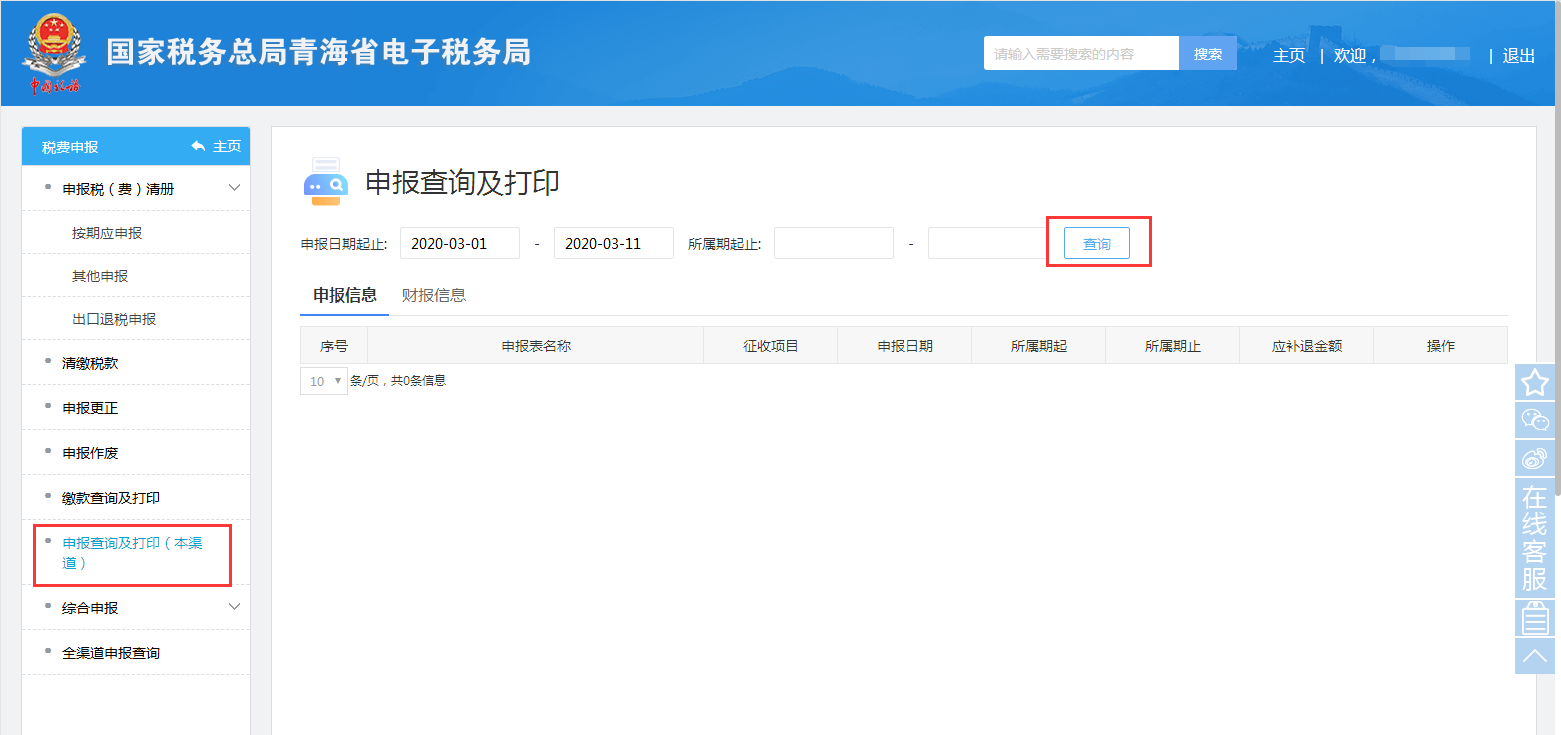This screenshot has width=1561, height=735.
Task: Select 全渠道申报查询 in the sidebar
Action: pyautogui.click(x=111, y=653)
